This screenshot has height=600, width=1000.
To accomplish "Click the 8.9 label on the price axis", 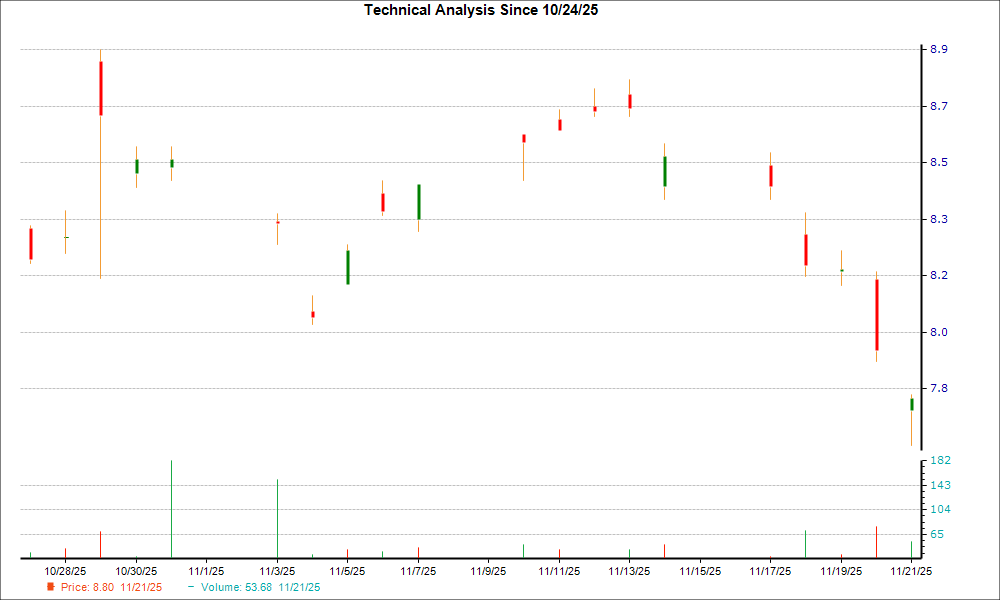I will coord(938,47).
